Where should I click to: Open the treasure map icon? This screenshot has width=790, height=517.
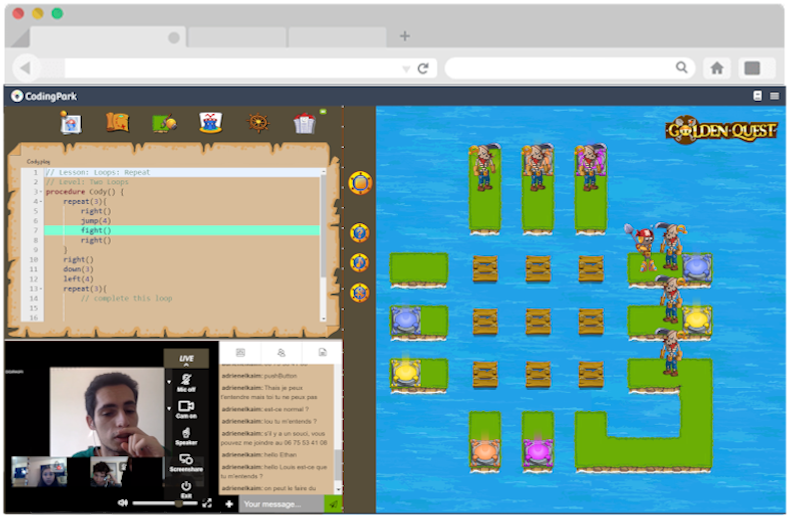click(117, 122)
